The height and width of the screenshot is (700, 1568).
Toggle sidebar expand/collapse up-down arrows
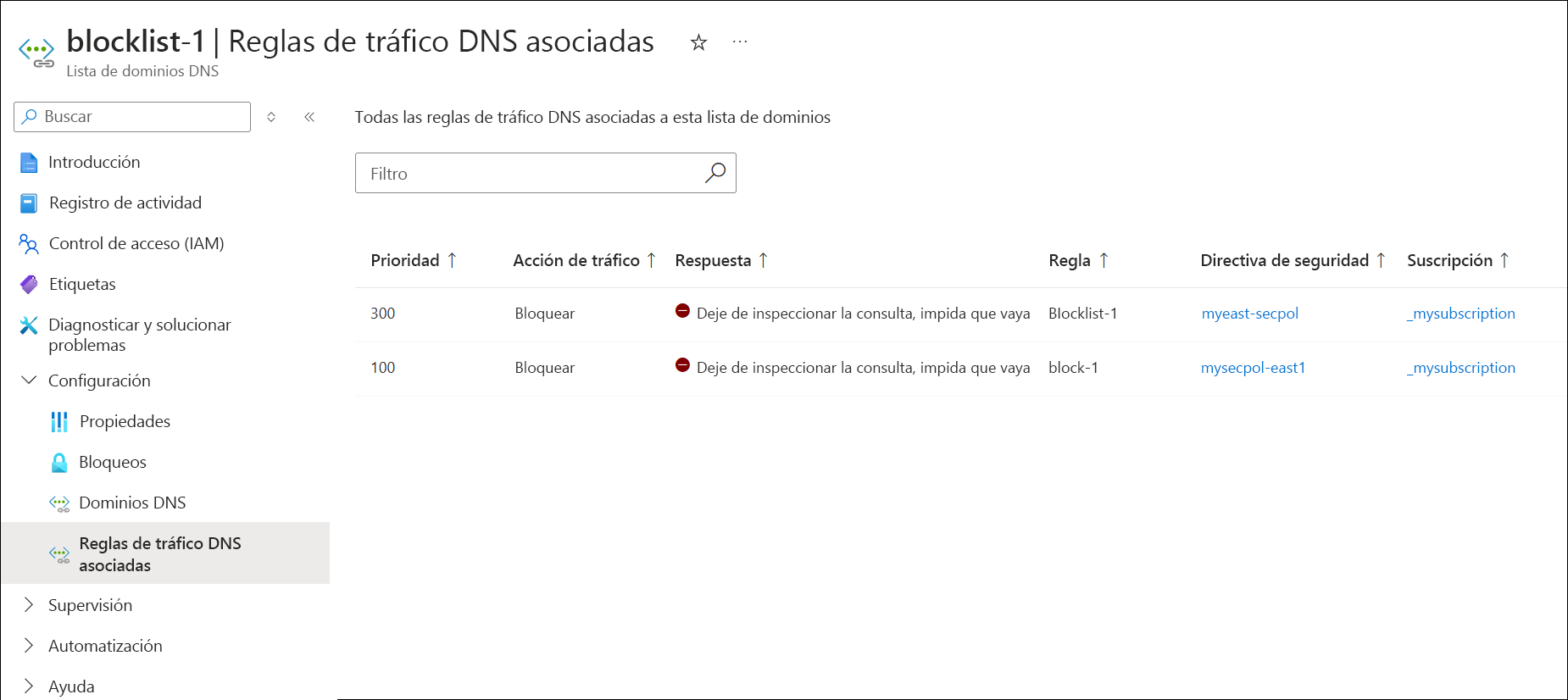pos(271,117)
